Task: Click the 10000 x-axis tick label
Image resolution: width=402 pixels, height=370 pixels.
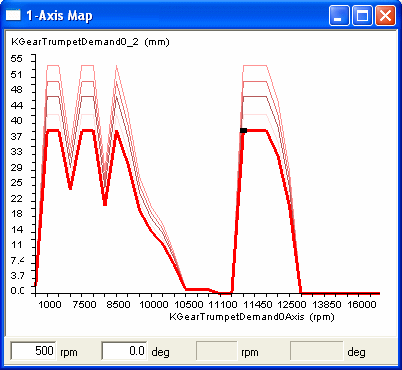Action: pyautogui.click(x=154, y=304)
